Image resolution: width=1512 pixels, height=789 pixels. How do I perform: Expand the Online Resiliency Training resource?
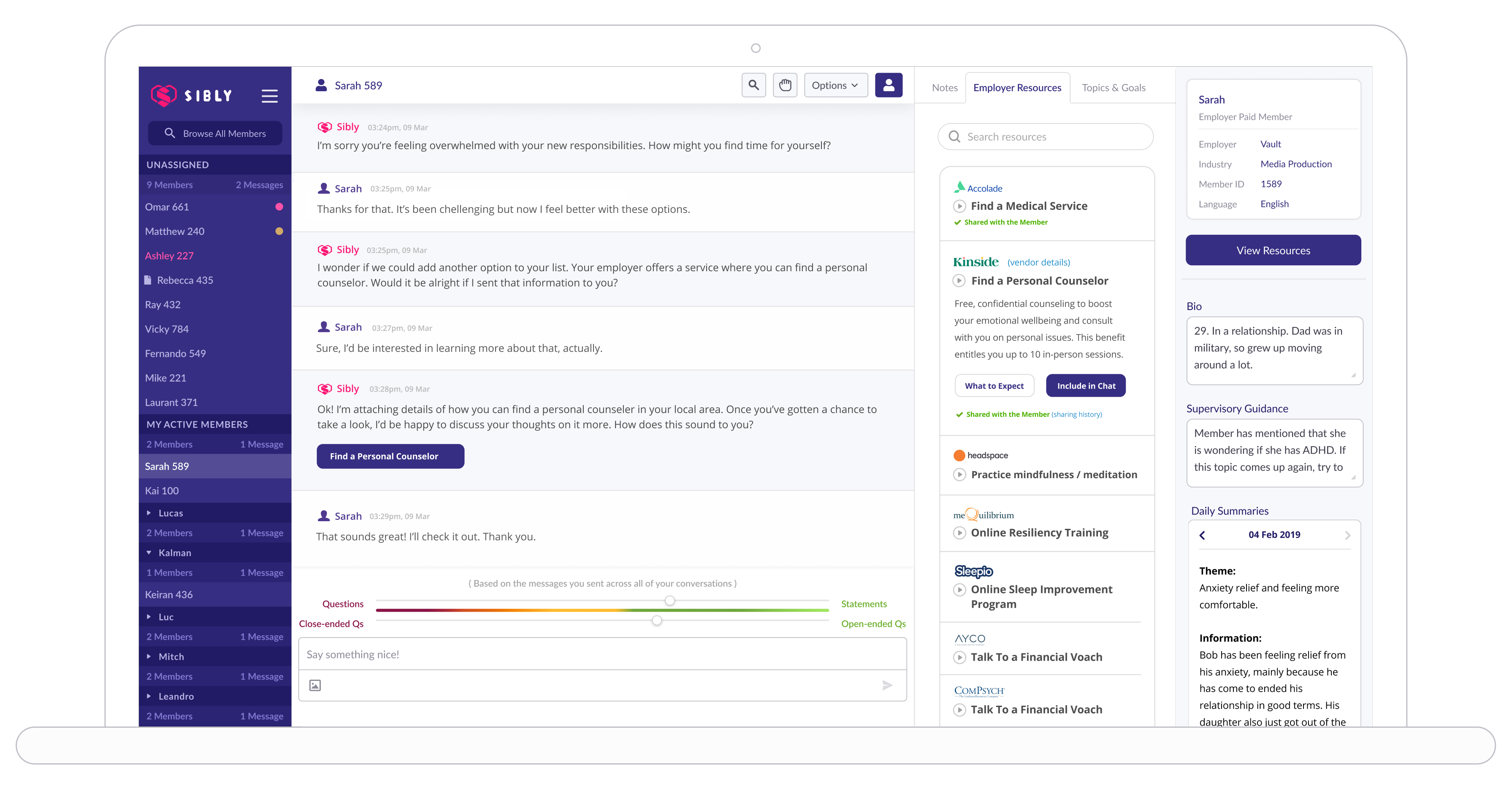pos(959,533)
